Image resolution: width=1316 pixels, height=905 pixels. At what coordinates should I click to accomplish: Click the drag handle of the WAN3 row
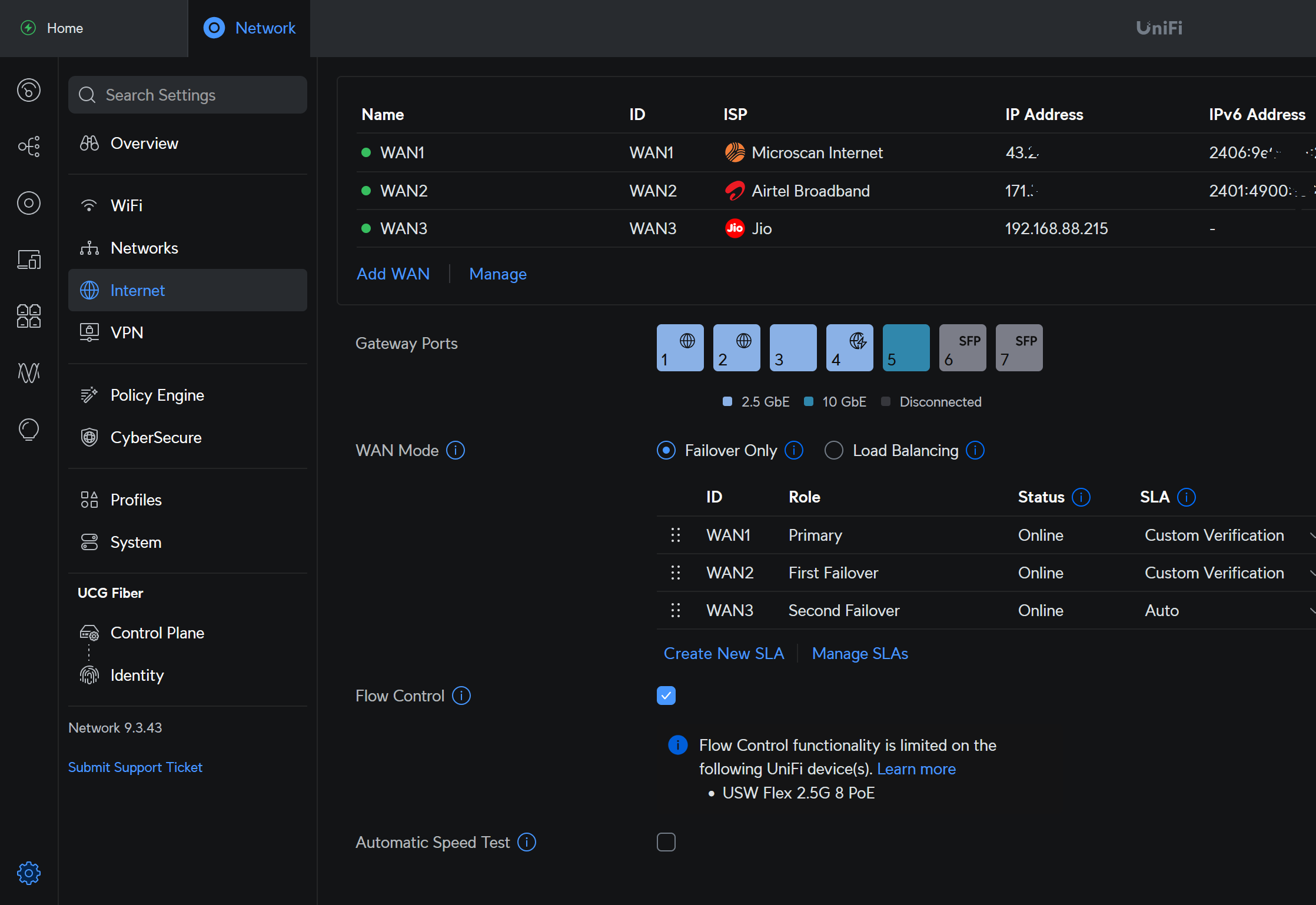(x=676, y=610)
